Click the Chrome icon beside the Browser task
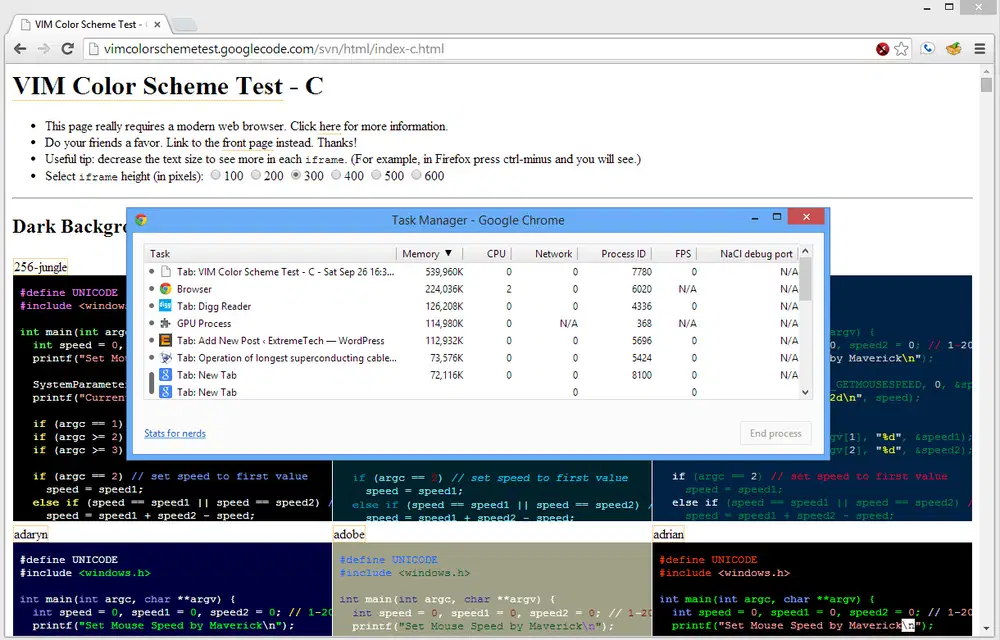1000x640 pixels. coord(166,289)
